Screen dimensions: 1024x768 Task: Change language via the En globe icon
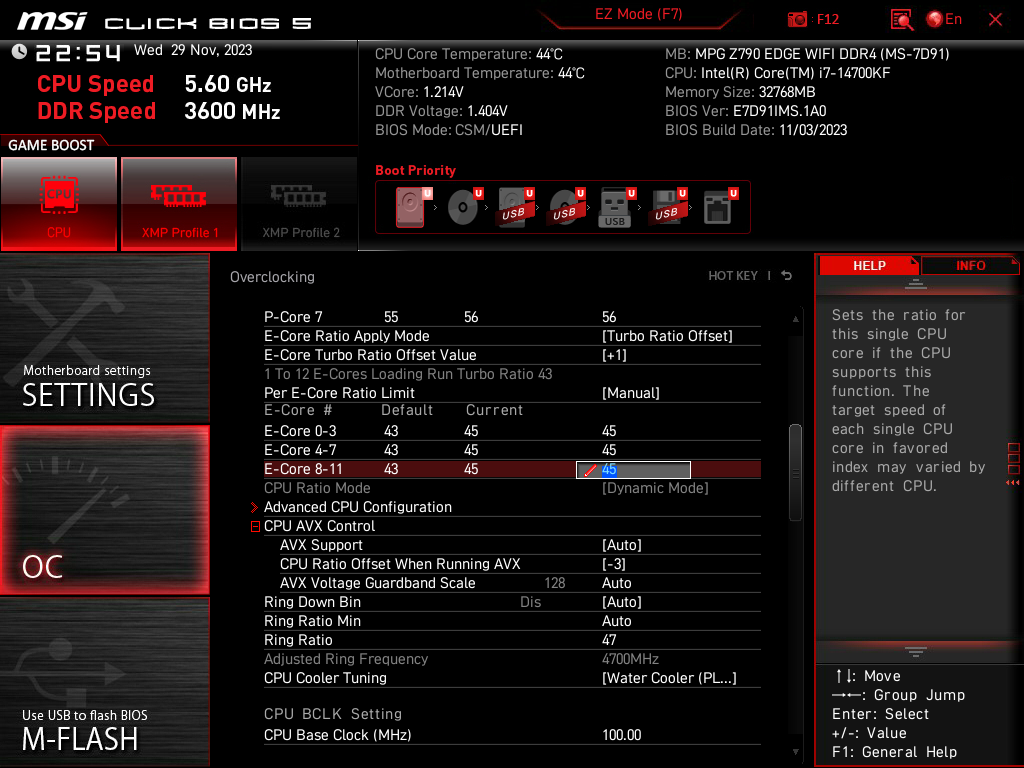click(x=944, y=19)
